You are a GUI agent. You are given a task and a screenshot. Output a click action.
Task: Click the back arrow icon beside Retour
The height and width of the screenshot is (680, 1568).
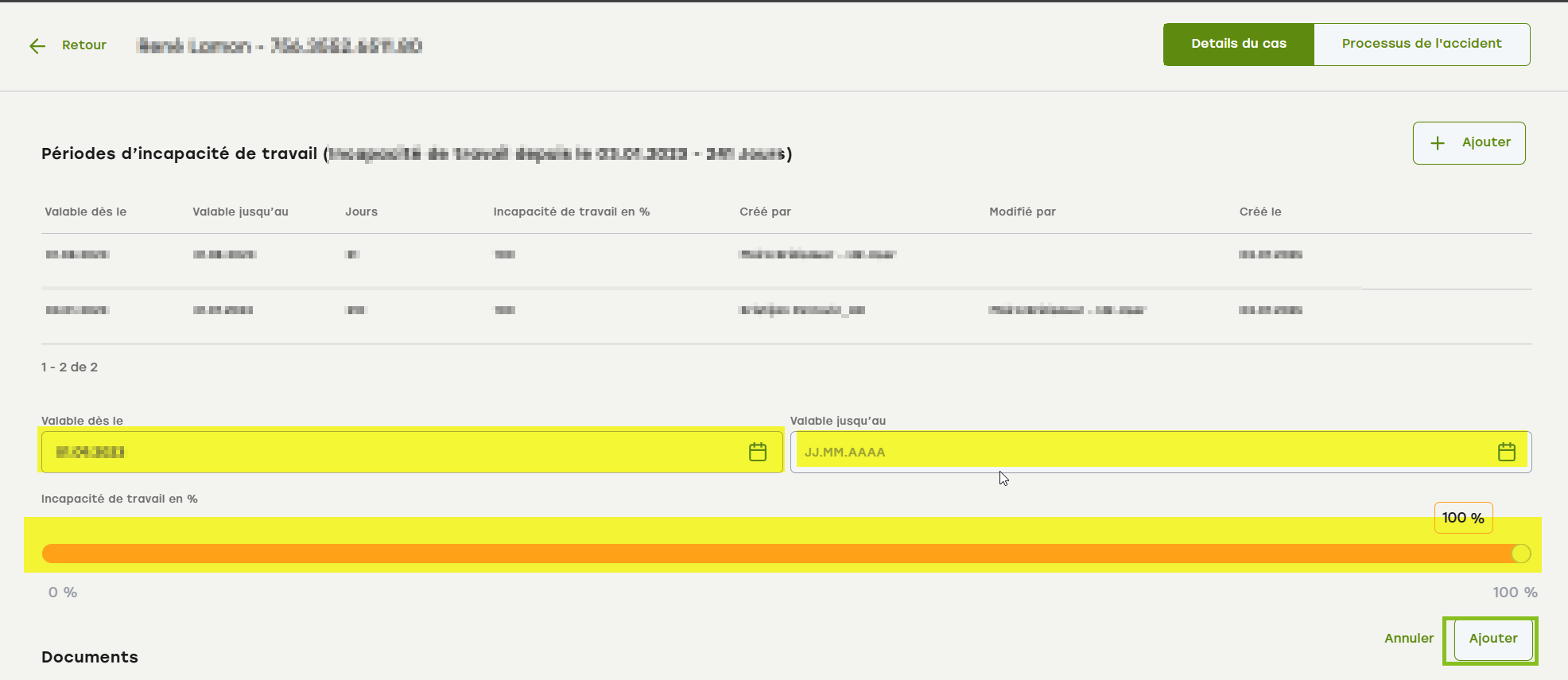pos(37,45)
